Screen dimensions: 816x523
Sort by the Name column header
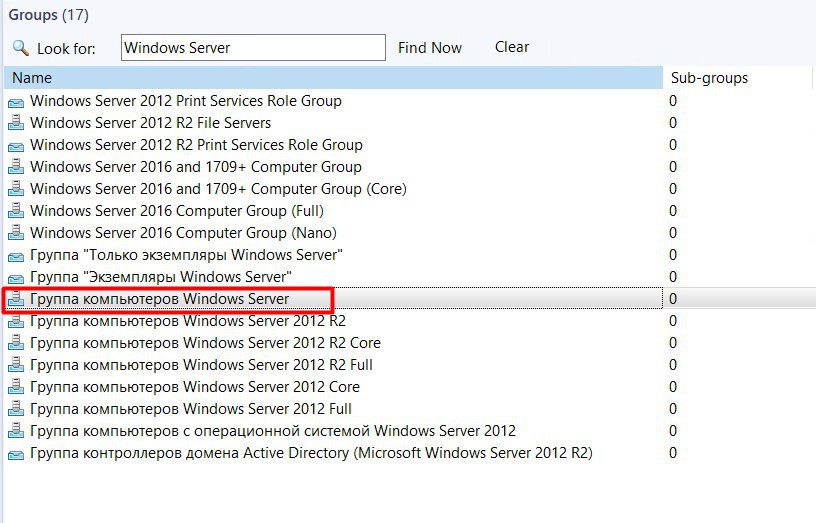(x=333, y=78)
